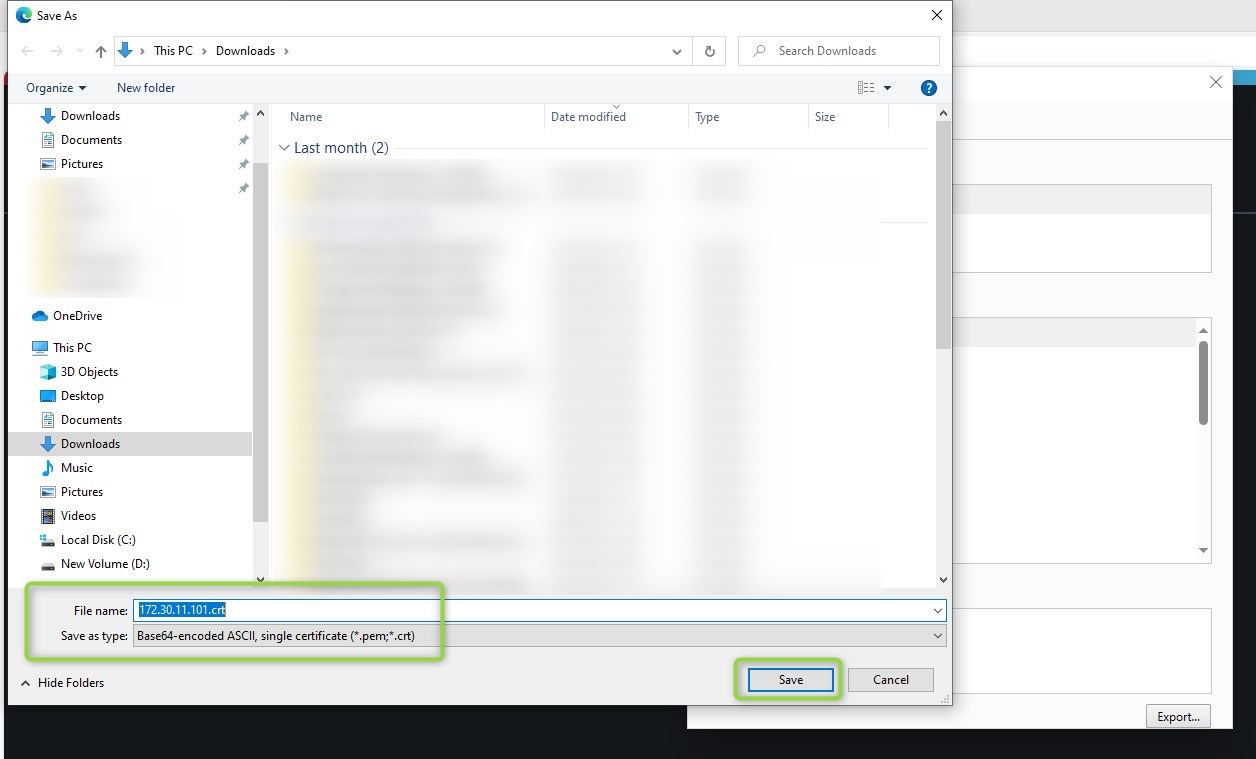Close the Save As dialog
This screenshot has height=759, width=1256.
(936, 15)
